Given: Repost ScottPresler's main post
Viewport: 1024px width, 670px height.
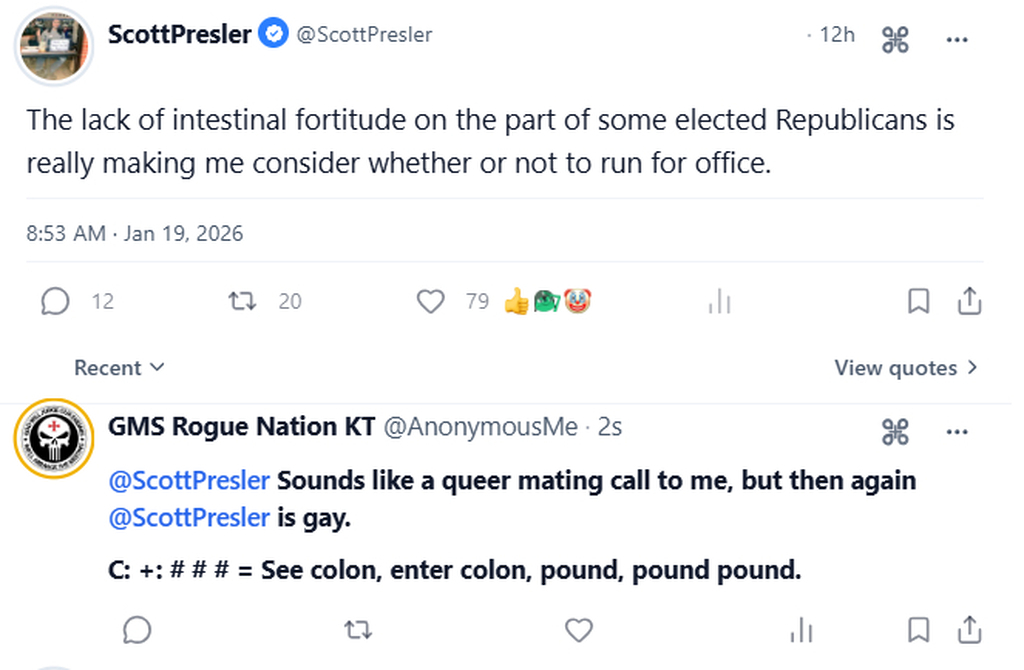Looking at the screenshot, I should pyautogui.click(x=241, y=301).
